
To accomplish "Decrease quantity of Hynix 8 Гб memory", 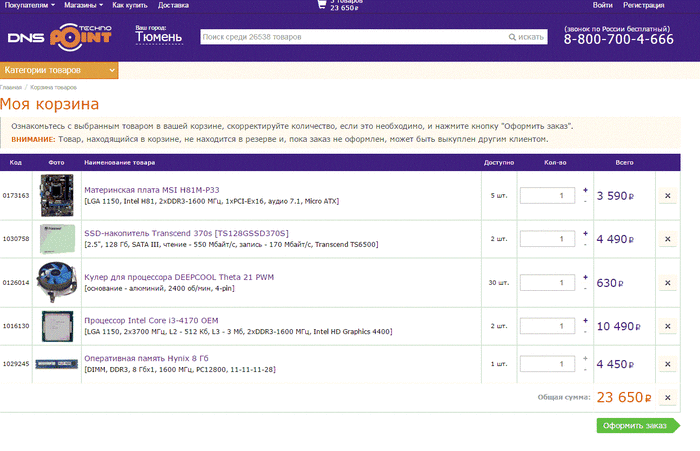I will point(585,370).
